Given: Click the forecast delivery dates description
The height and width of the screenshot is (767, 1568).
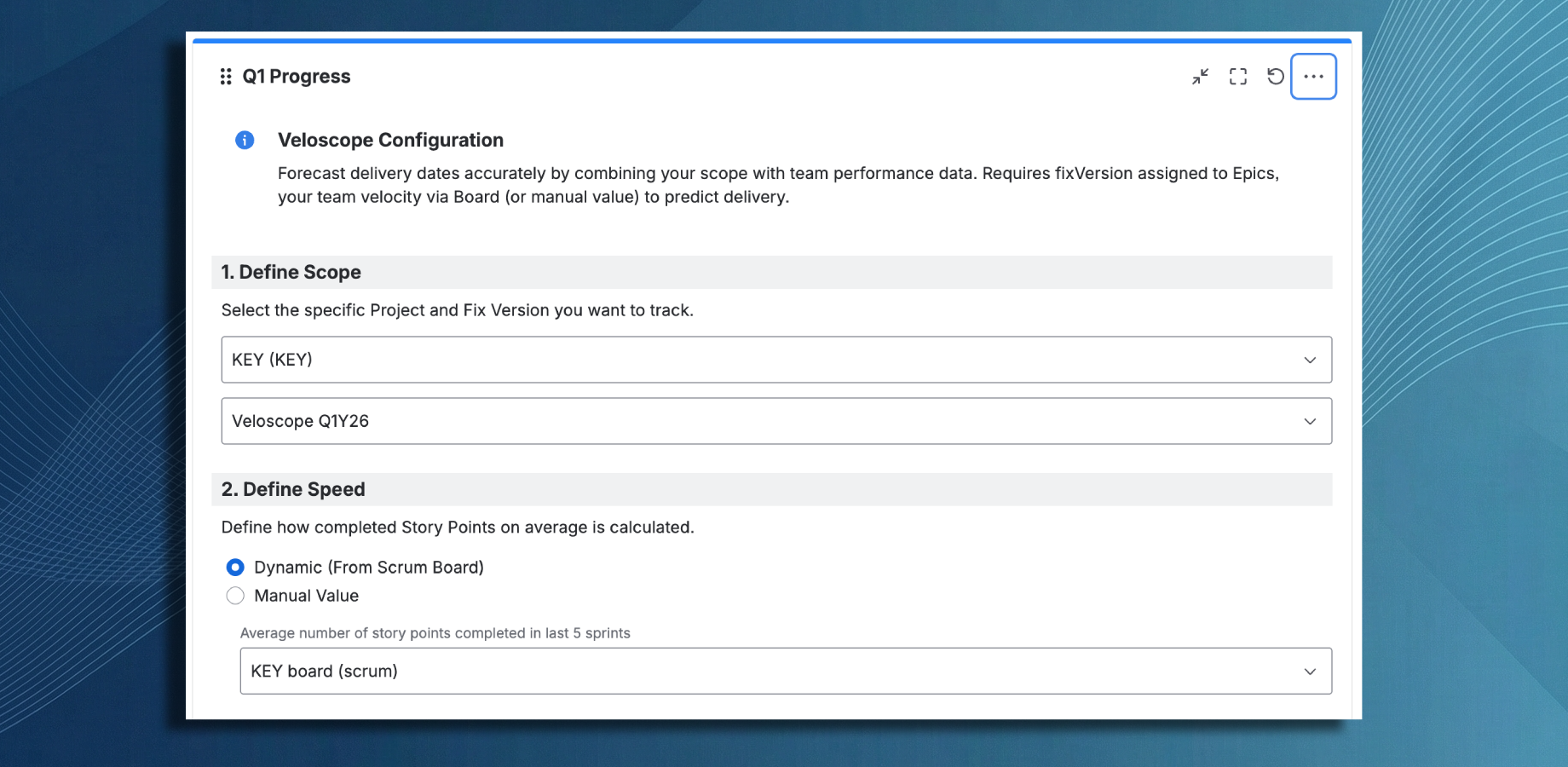Looking at the screenshot, I should (777, 185).
